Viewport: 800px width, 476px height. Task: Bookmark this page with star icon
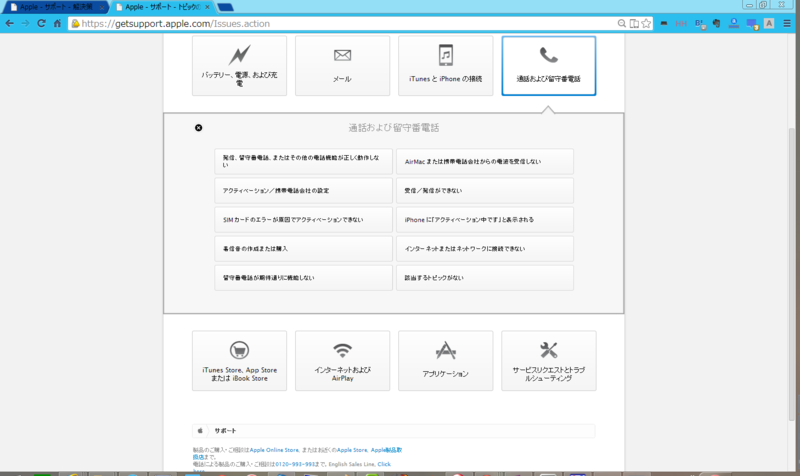pyautogui.click(x=646, y=23)
